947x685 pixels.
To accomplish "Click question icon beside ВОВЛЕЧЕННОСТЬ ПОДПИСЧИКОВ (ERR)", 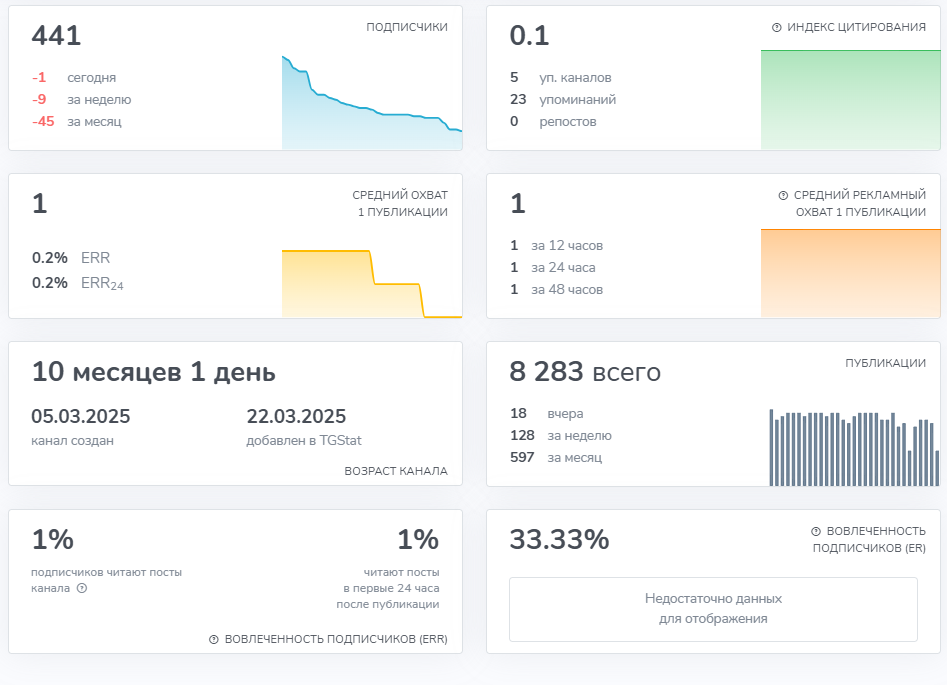I will 214,640.
